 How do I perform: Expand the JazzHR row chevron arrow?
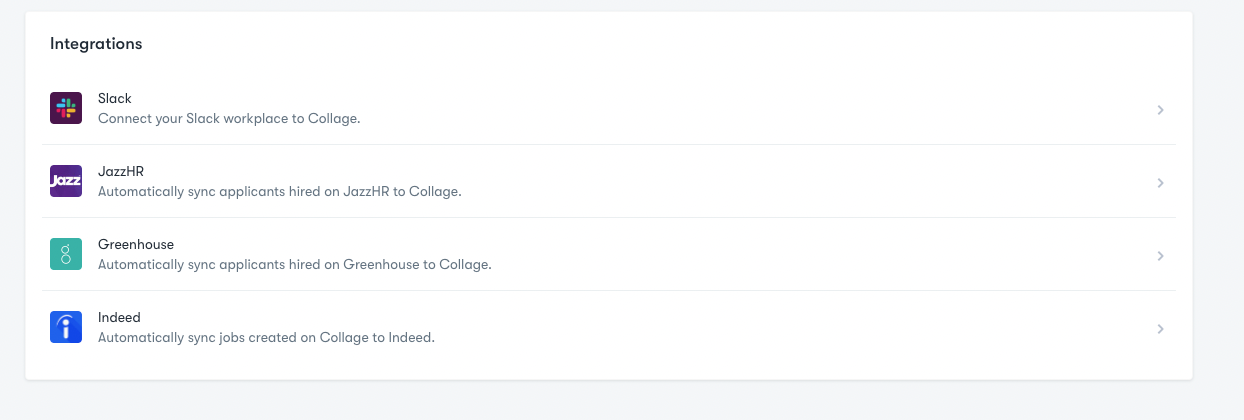pos(1160,183)
